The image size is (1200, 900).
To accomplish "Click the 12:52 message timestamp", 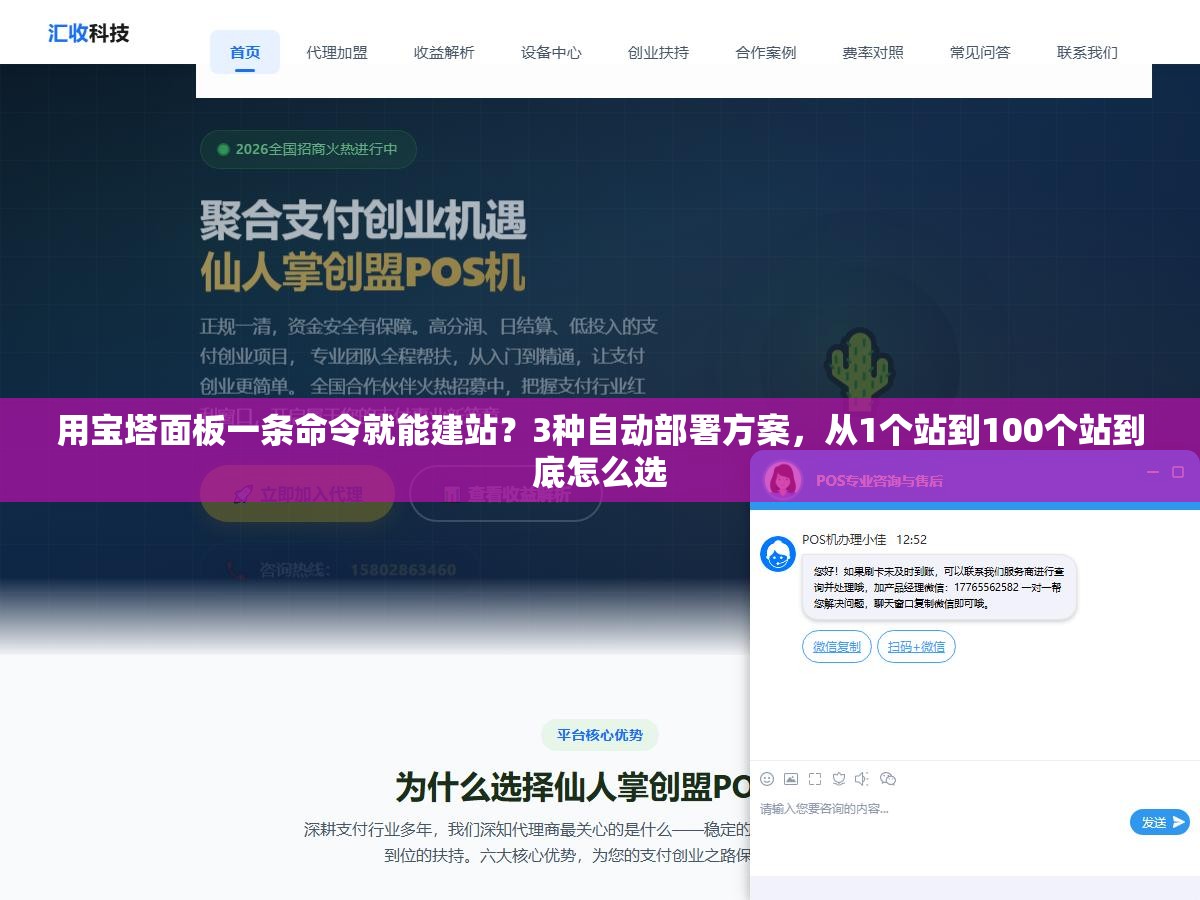I will (x=911, y=539).
